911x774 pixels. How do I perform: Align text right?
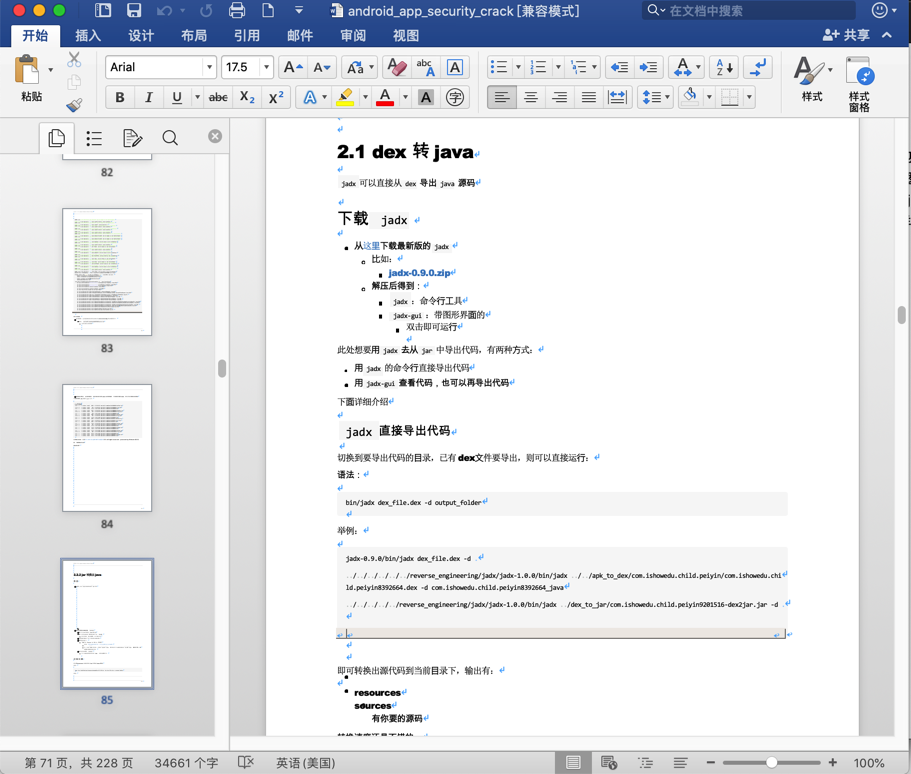560,97
